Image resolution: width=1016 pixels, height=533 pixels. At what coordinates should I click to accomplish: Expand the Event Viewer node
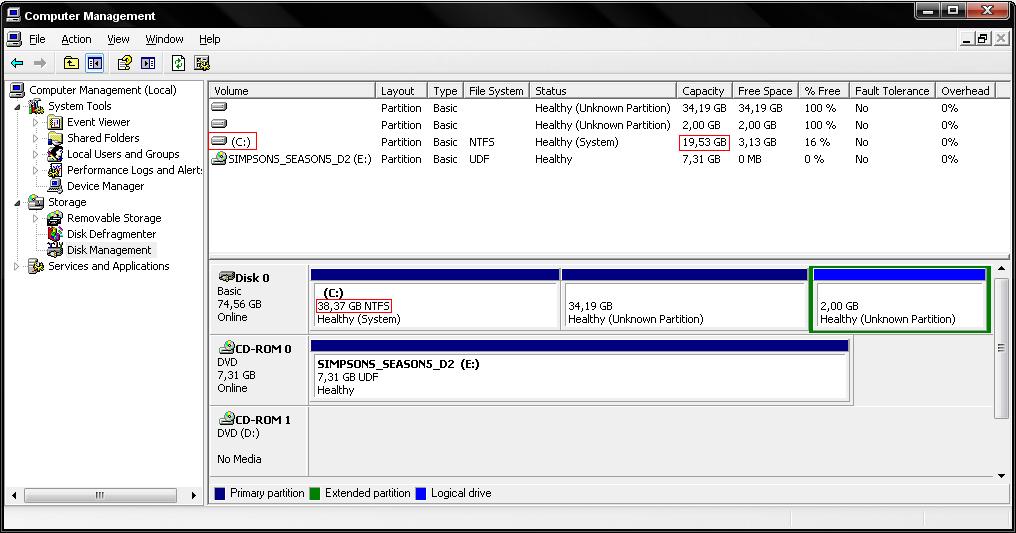click(x=36, y=122)
